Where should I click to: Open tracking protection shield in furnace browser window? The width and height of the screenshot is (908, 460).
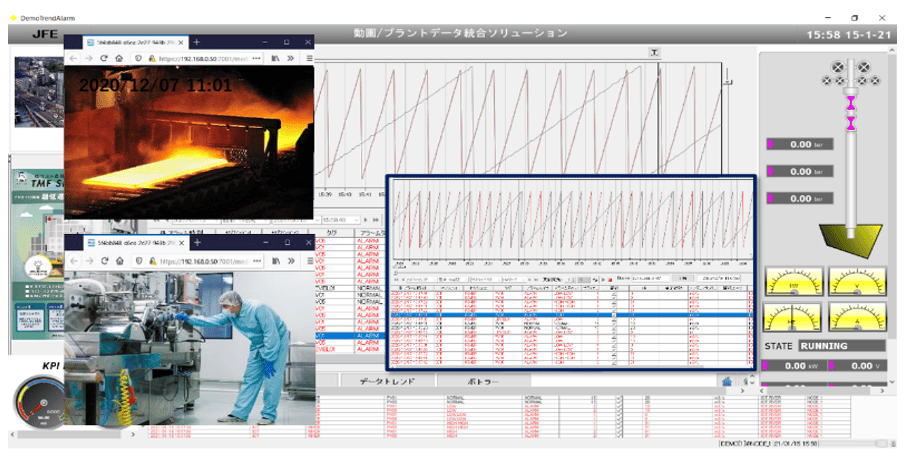click(x=138, y=58)
